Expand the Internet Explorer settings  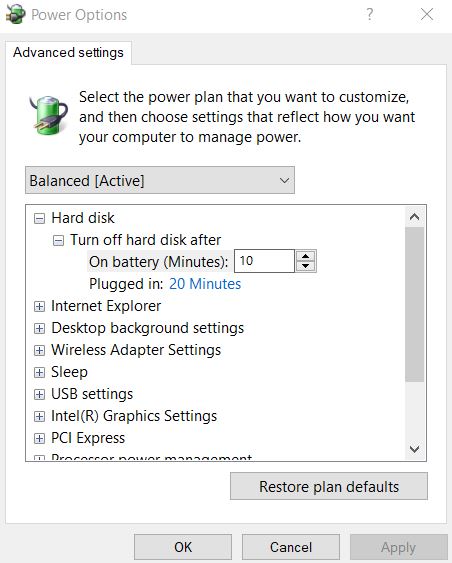(x=39, y=306)
